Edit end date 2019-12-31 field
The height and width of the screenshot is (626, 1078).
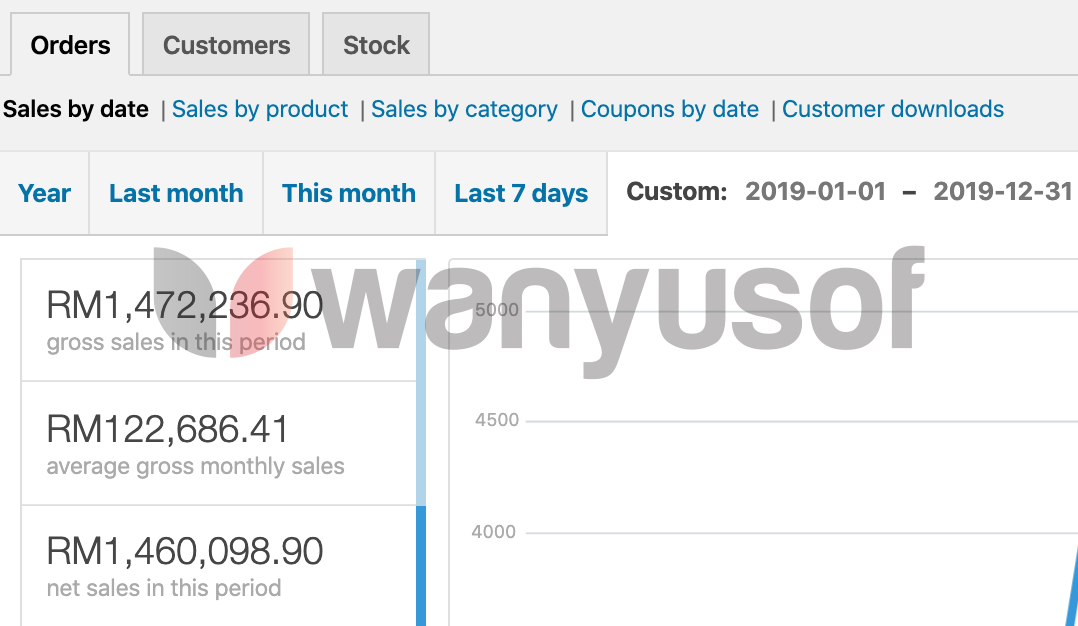point(1003,191)
